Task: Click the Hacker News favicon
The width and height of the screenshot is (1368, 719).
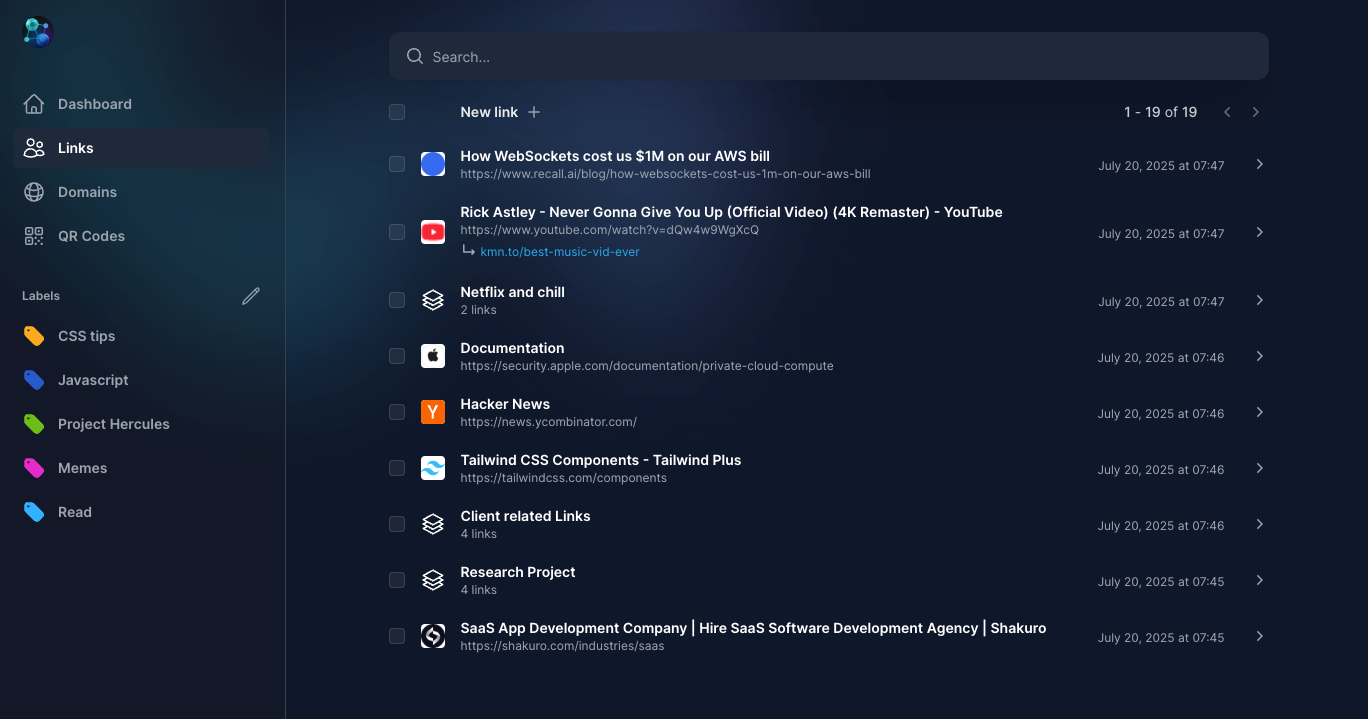Action: coord(433,412)
